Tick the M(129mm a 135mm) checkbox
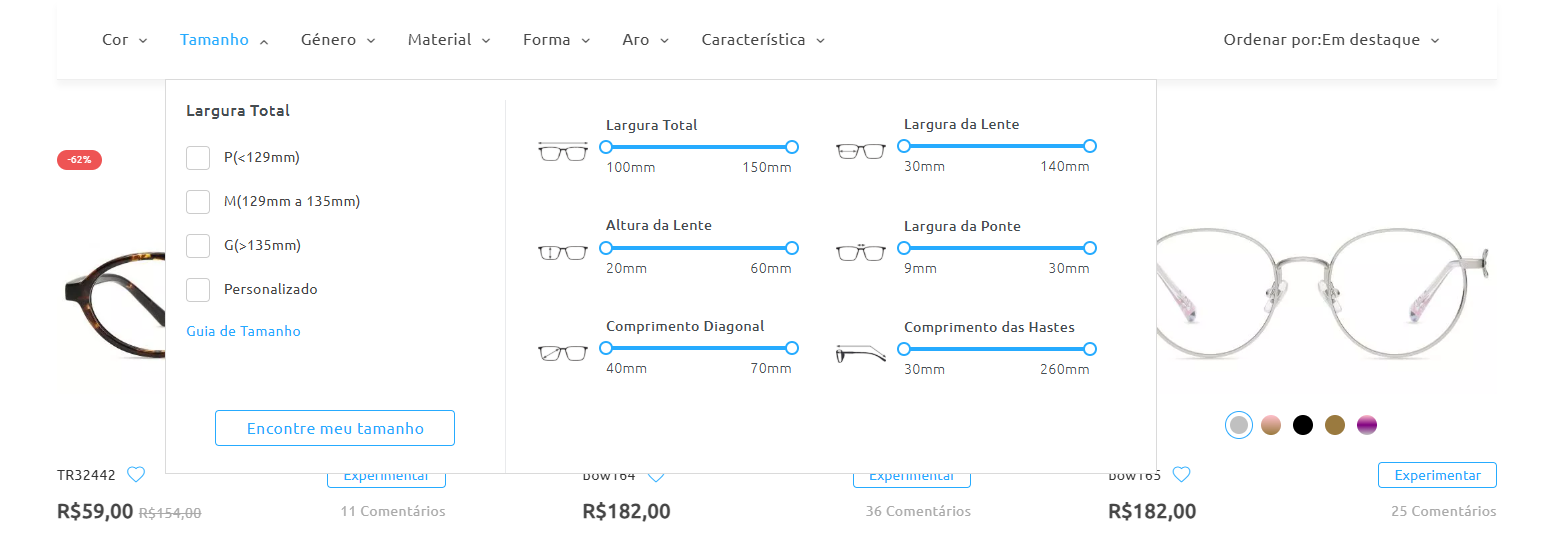This screenshot has width=1553, height=560. pos(198,202)
